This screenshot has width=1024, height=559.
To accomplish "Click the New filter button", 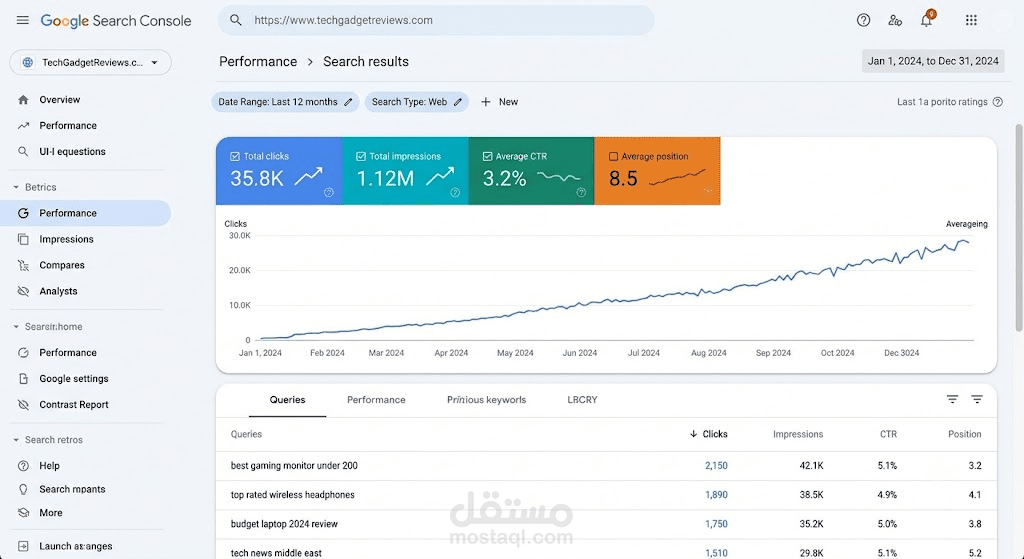I will coord(500,102).
